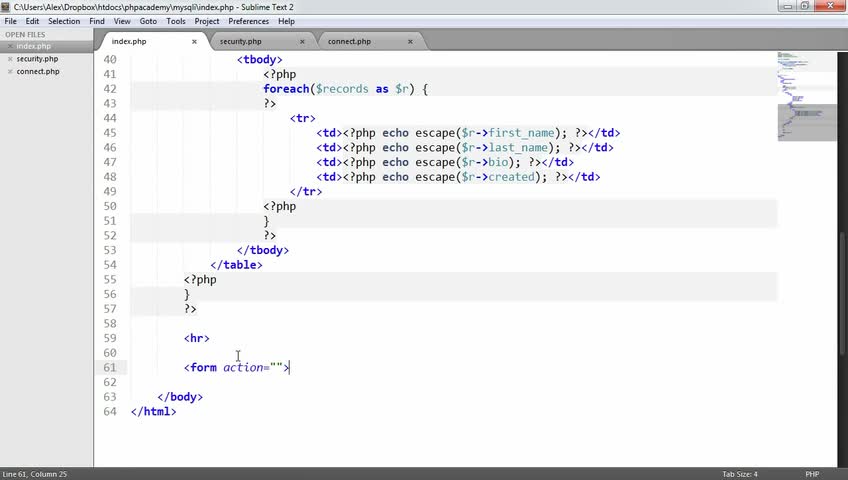Close the Sublime Text window
The image size is (848, 480).
click(830, 6)
